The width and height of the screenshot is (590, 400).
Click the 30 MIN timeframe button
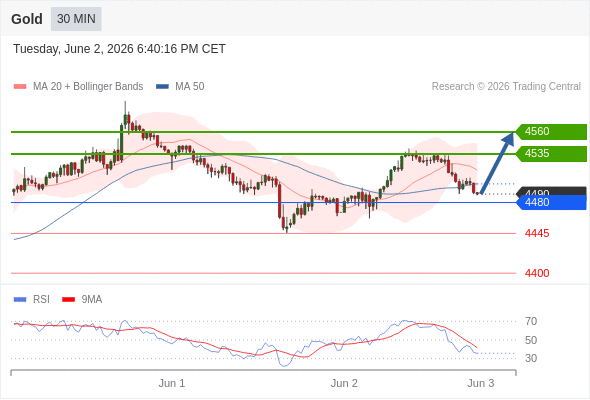[x=76, y=19]
